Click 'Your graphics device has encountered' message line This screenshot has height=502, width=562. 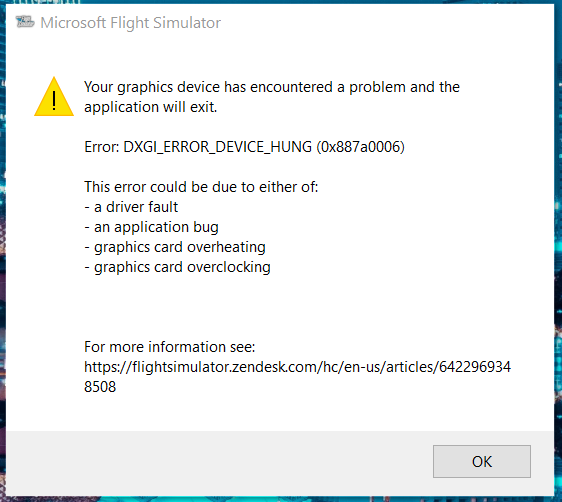208,87
